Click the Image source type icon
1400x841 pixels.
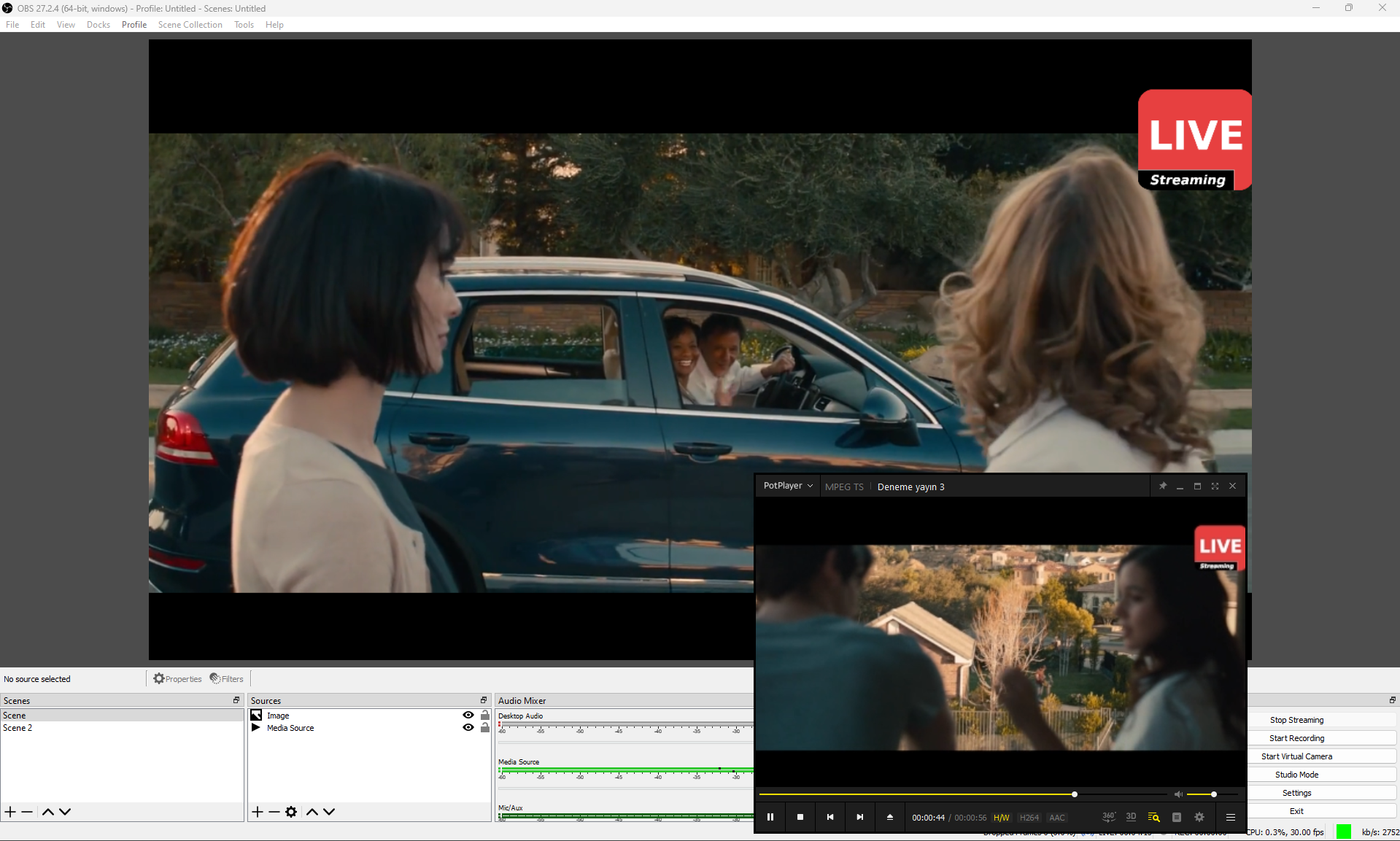(256, 716)
